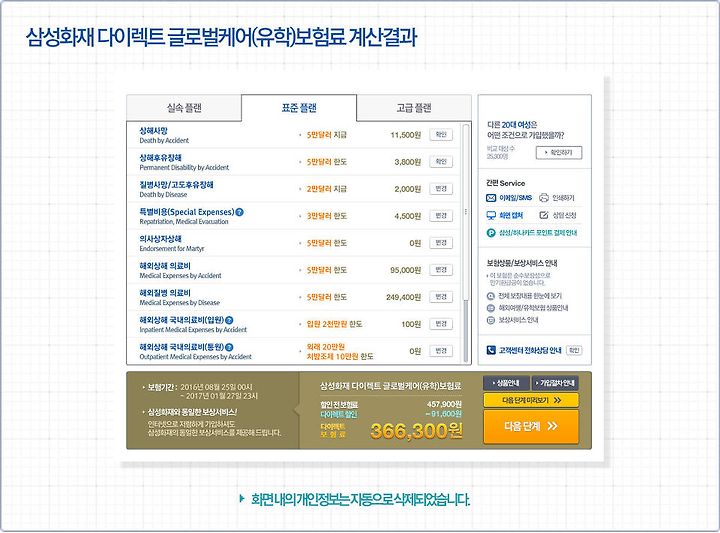Click 변경 for 질병사망/고도후유장해
This screenshot has width=720, height=533.
441,189
